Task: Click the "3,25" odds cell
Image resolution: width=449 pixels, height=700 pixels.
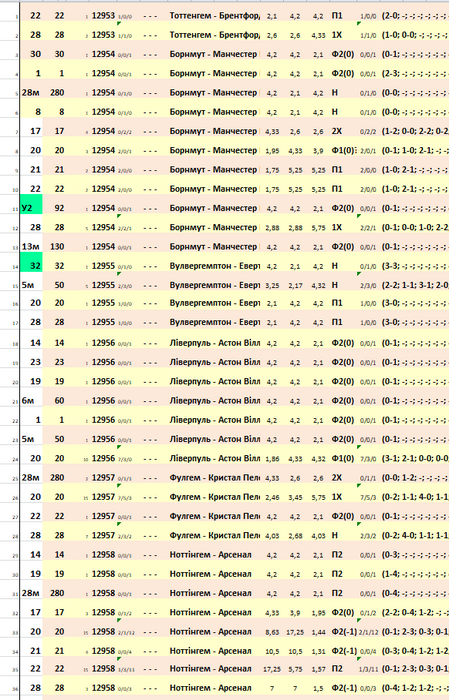Action: (272, 285)
